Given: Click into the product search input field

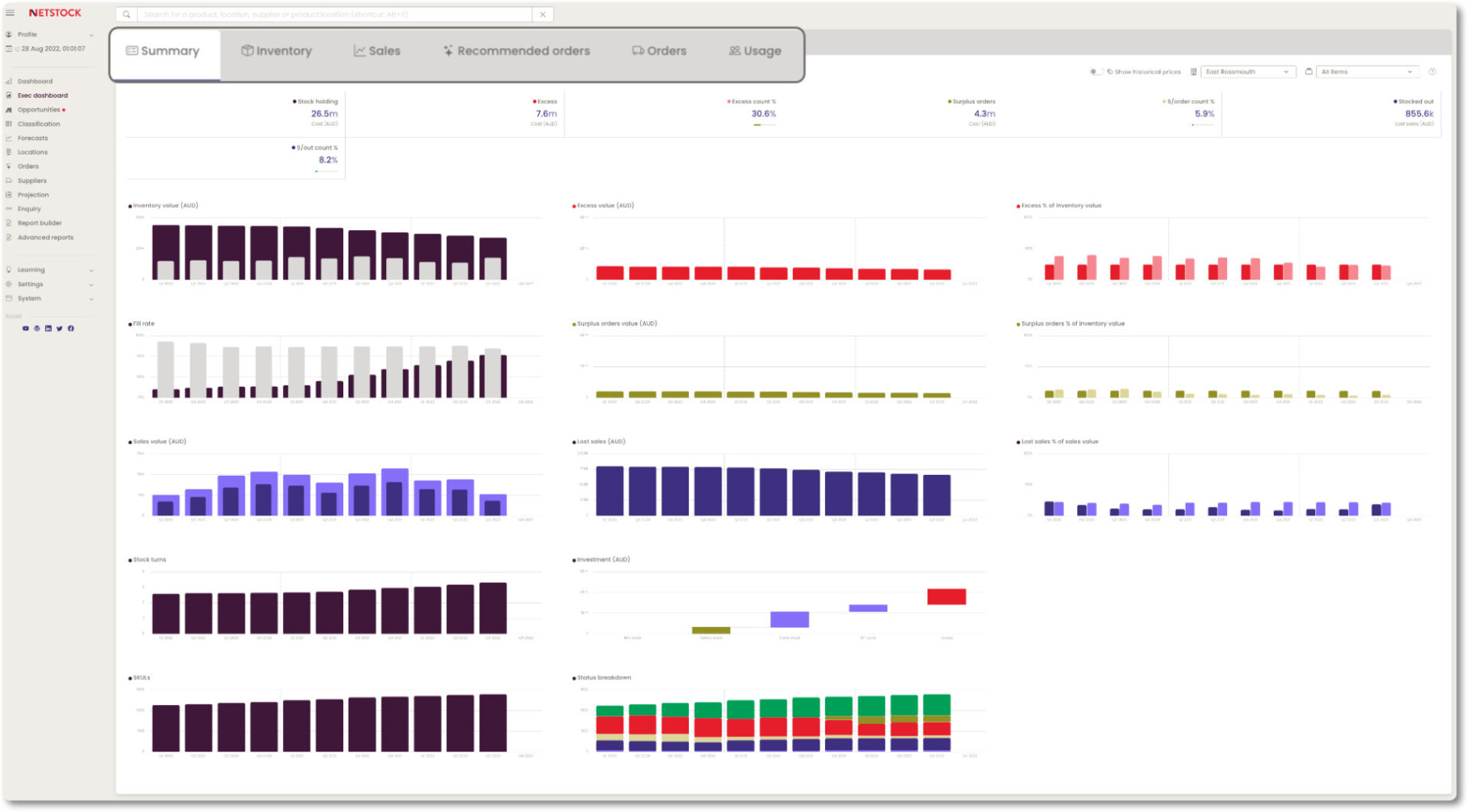Looking at the screenshot, I should (335, 15).
